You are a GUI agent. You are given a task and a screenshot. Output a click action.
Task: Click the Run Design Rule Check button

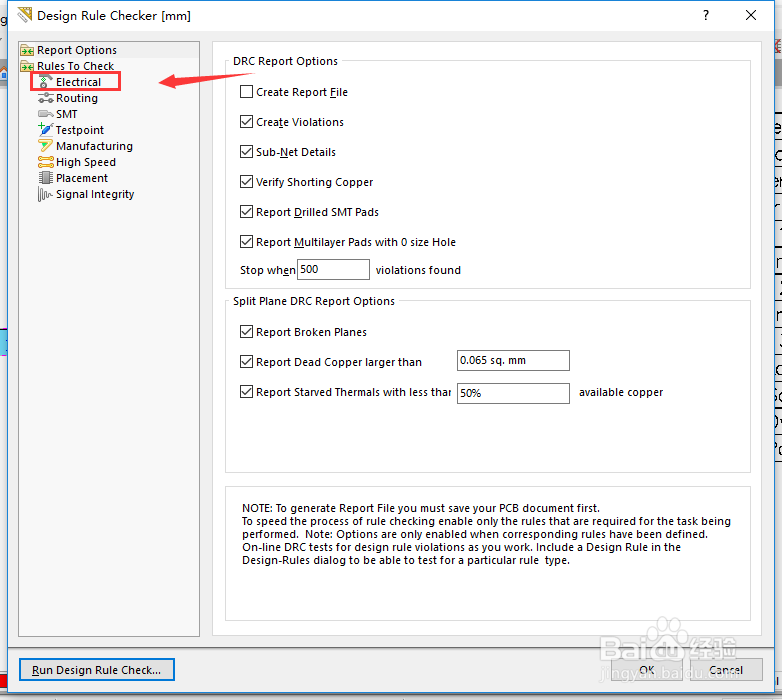97,670
